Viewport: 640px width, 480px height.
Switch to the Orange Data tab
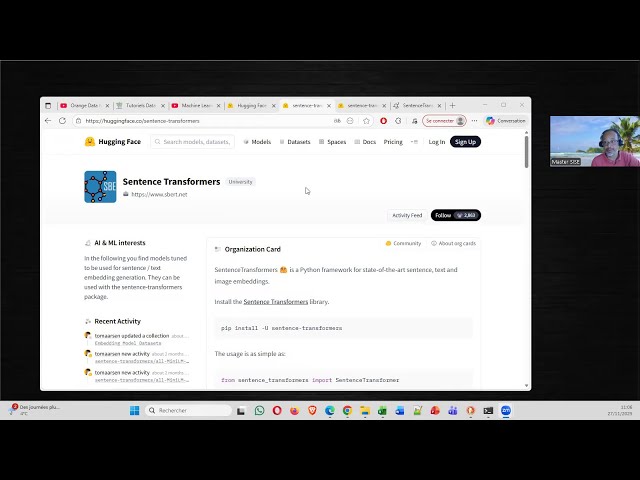coord(84,106)
